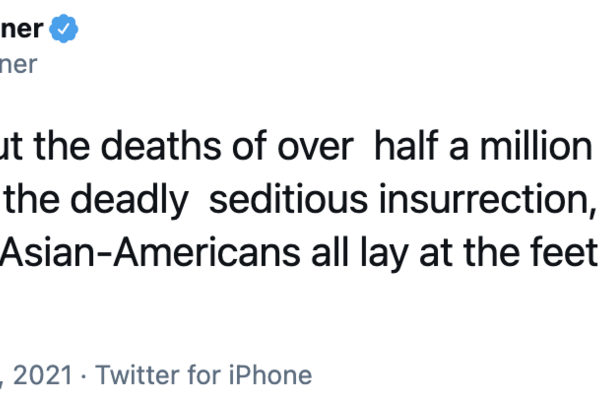This screenshot has height=400, width=600.
Task: Open the author's display name ending in "ner"
Action: (x=21, y=29)
